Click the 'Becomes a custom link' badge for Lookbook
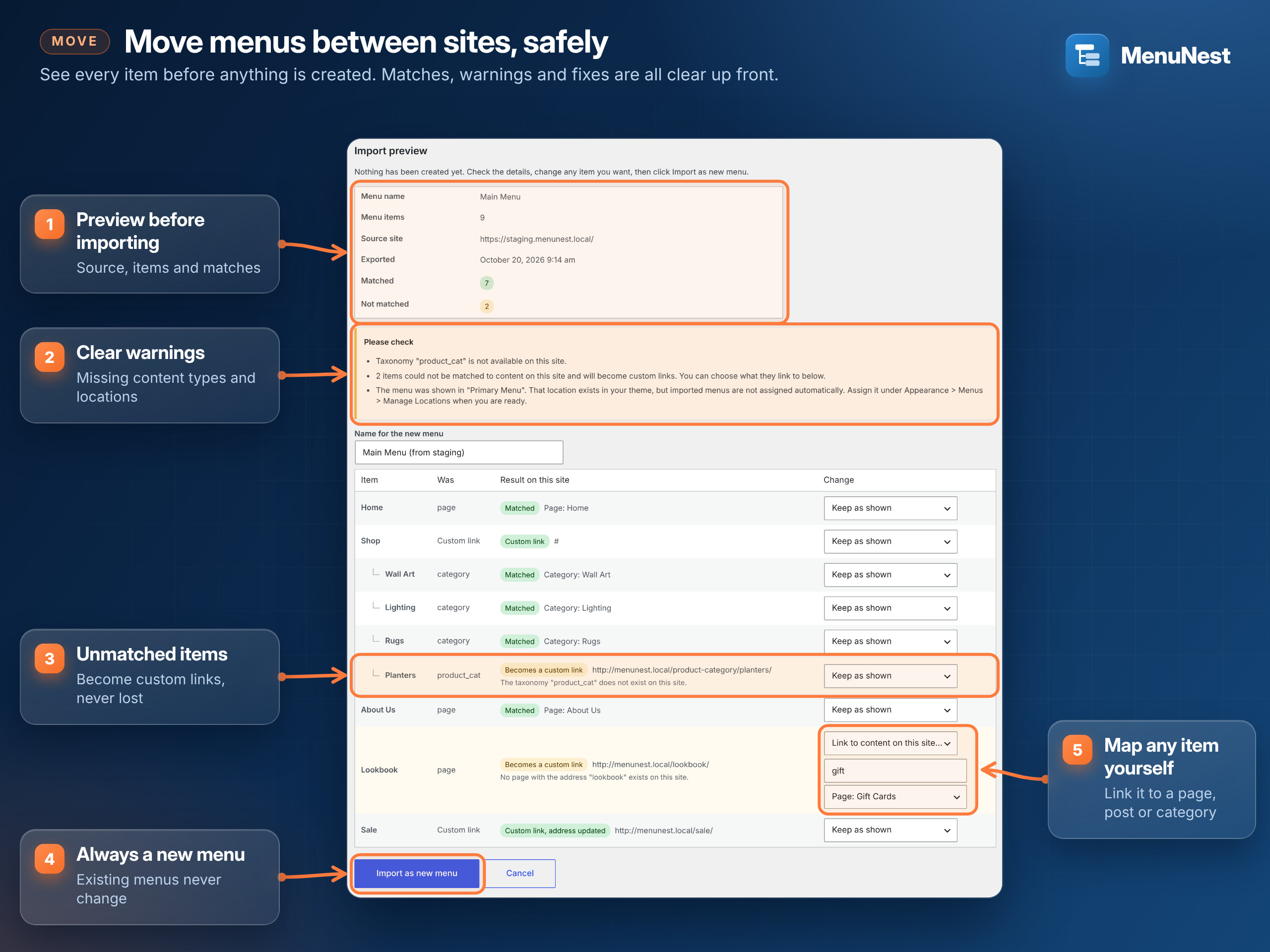Image resolution: width=1270 pixels, height=952 pixels. (543, 765)
